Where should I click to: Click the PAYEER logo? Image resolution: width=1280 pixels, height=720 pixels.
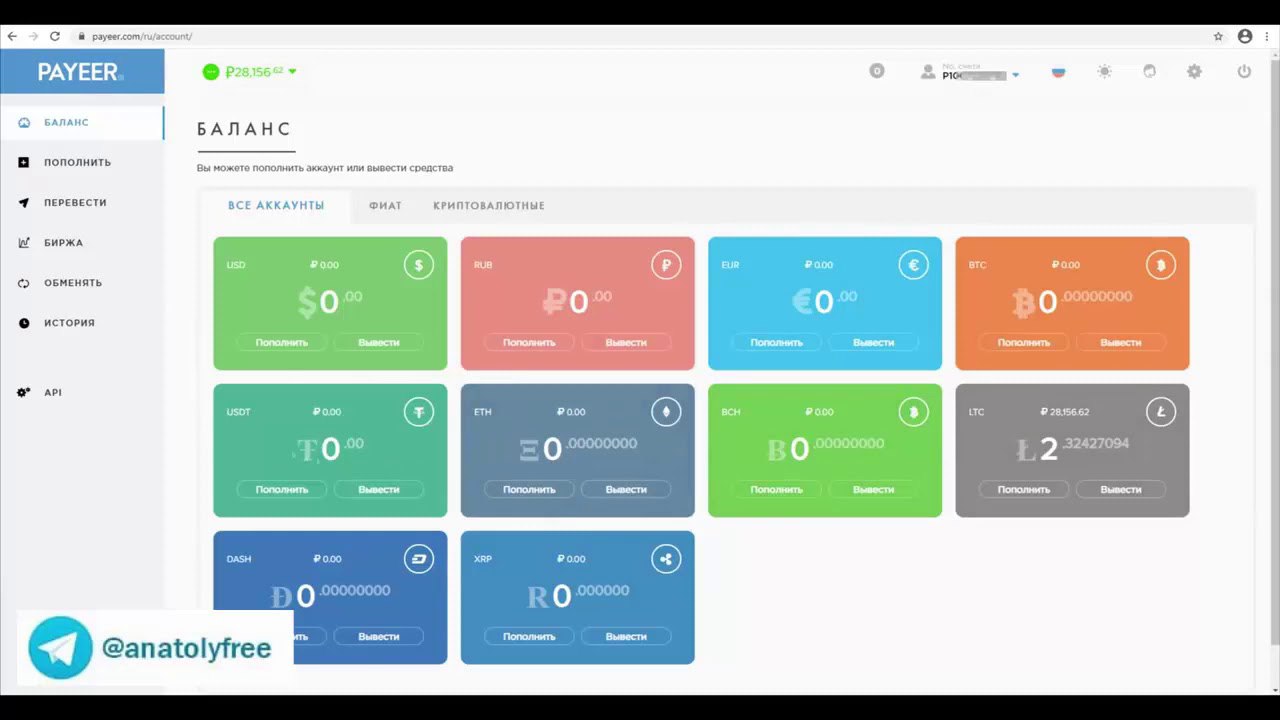(82, 72)
